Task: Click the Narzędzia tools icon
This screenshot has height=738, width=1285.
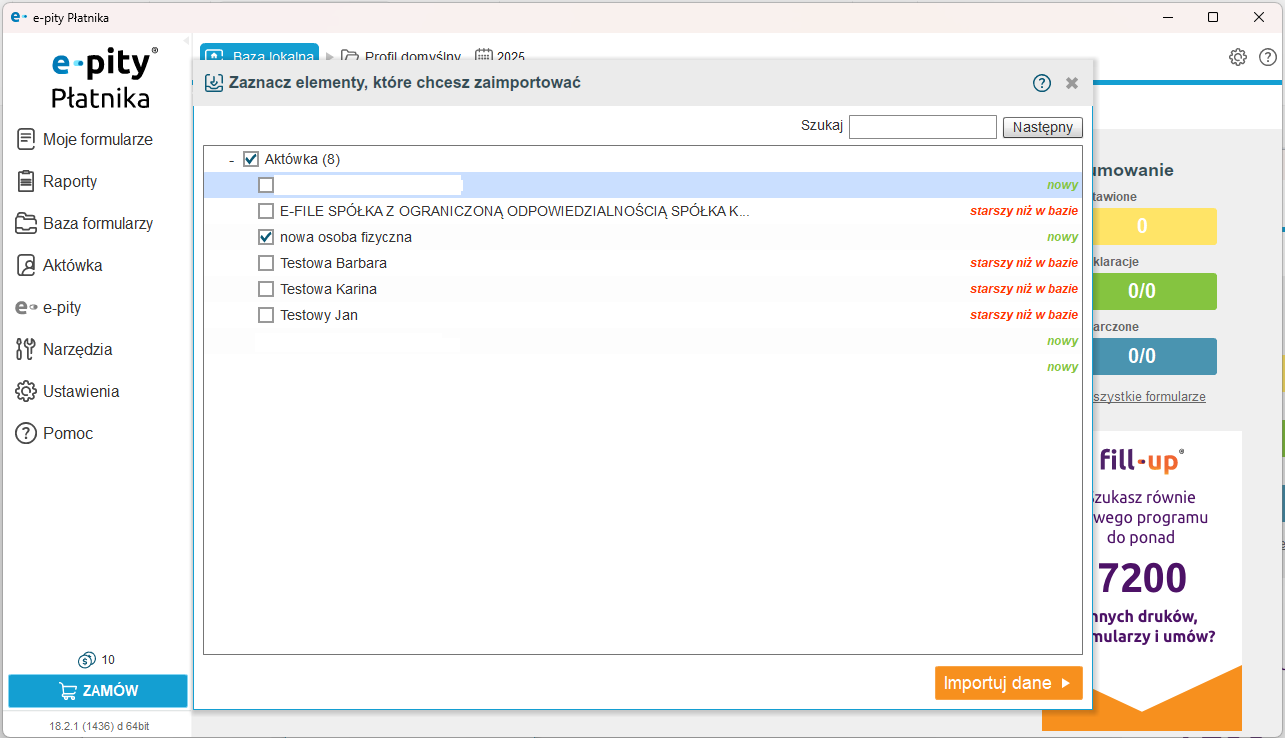Action: pyautogui.click(x=26, y=349)
